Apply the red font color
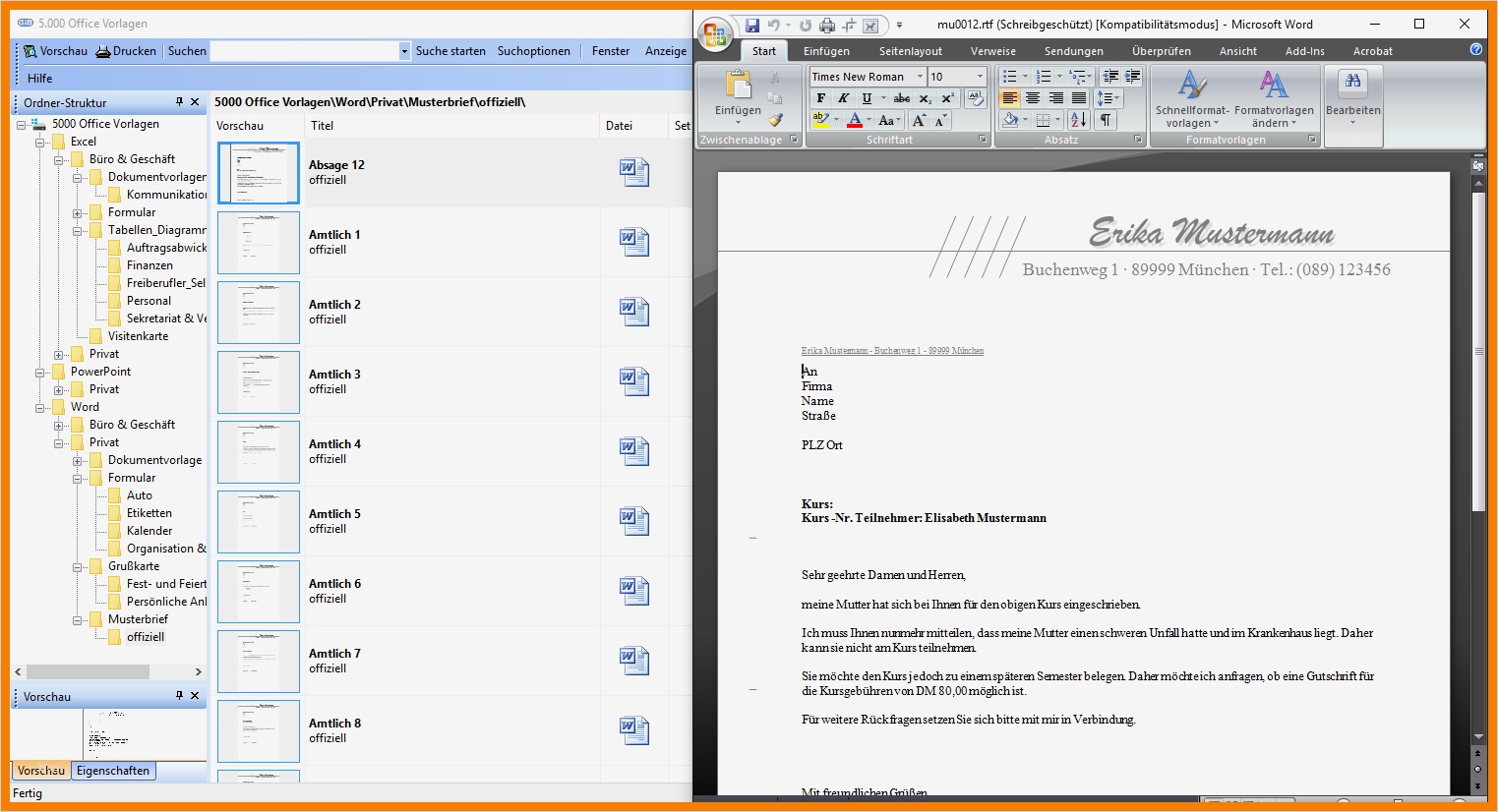 pyautogui.click(x=854, y=120)
